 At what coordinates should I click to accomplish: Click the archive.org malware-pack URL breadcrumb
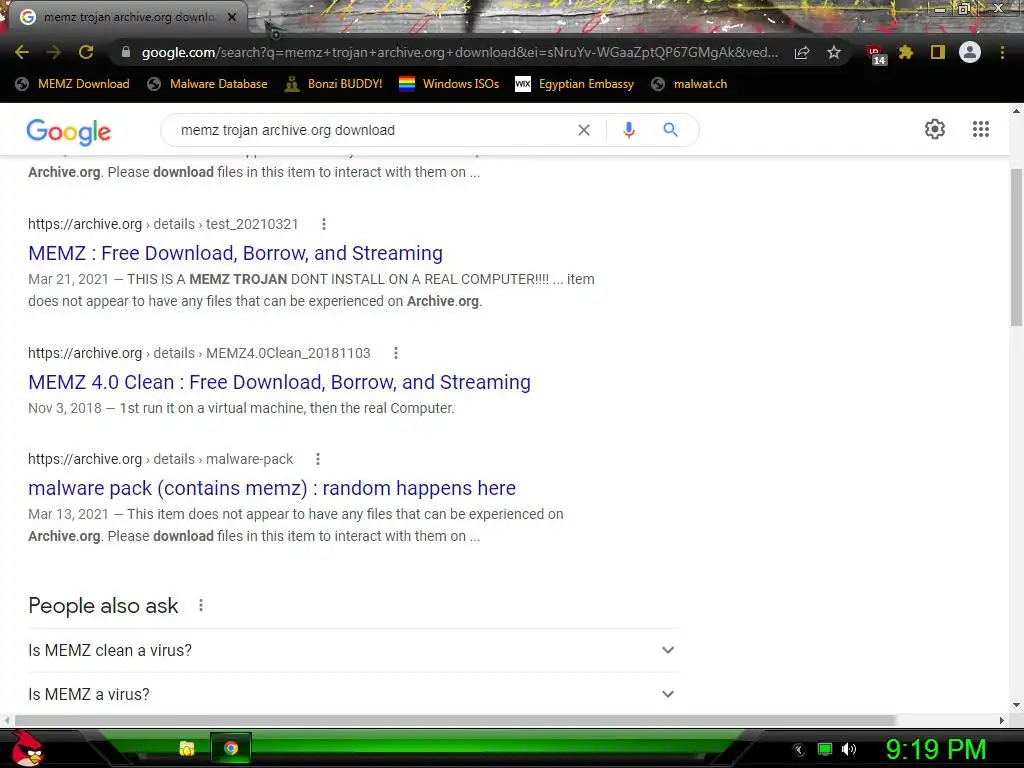160,459
